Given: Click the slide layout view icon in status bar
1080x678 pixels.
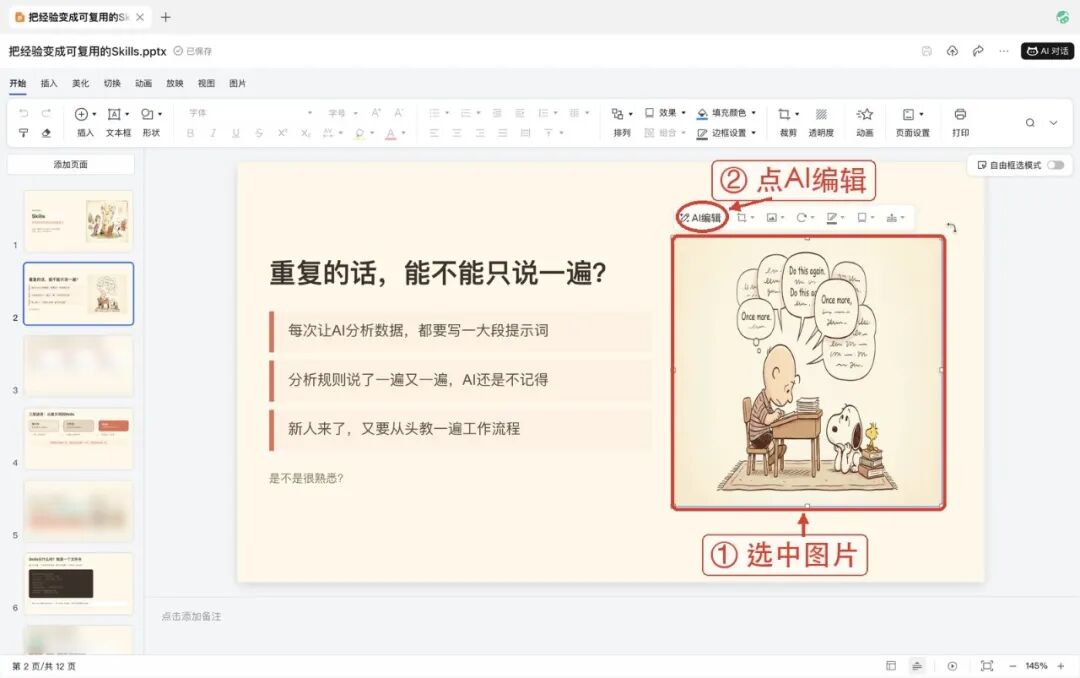Looking at the screenshot, I should 891,666.
